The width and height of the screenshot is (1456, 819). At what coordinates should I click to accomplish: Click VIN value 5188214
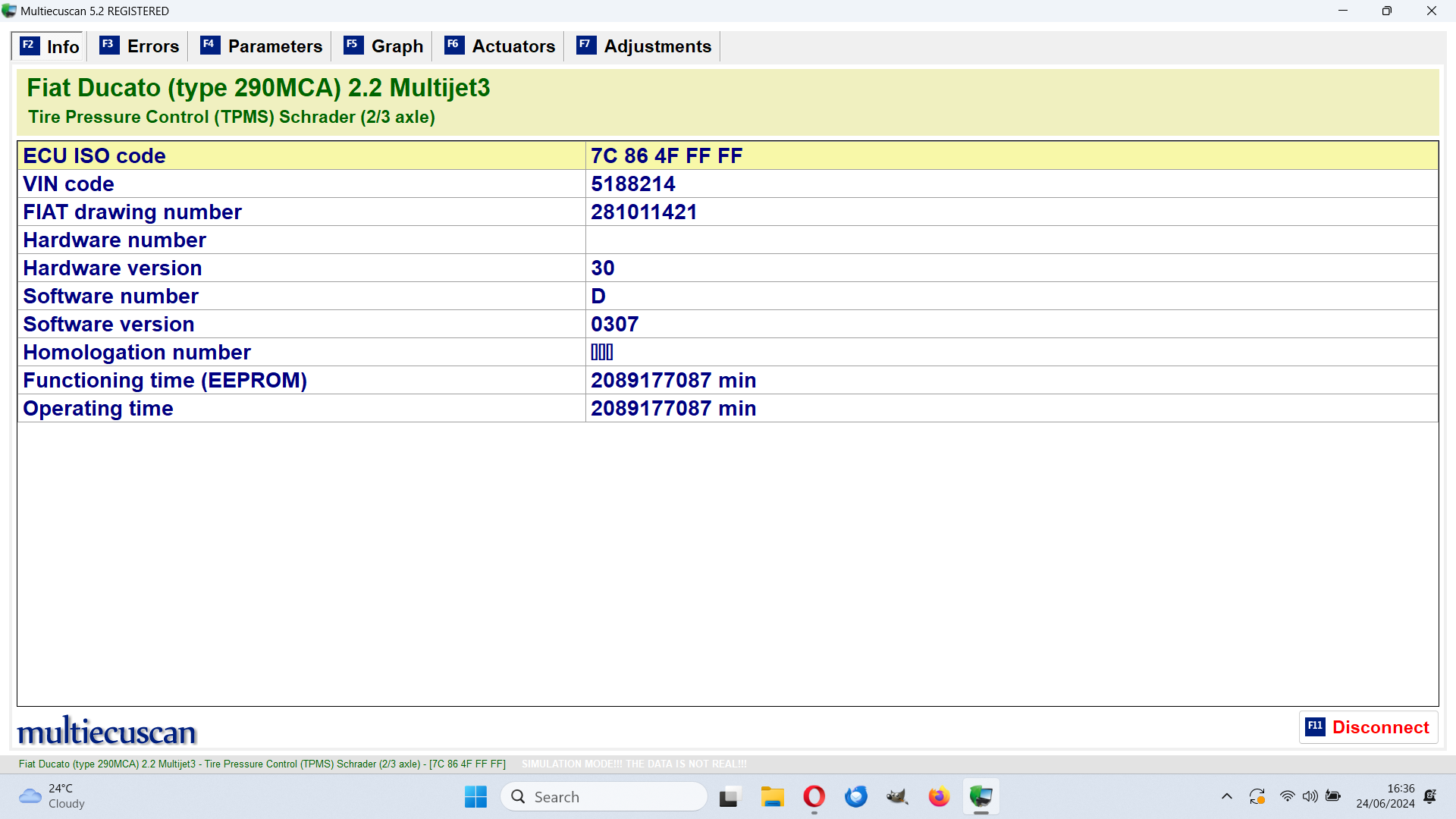point(633,184)
